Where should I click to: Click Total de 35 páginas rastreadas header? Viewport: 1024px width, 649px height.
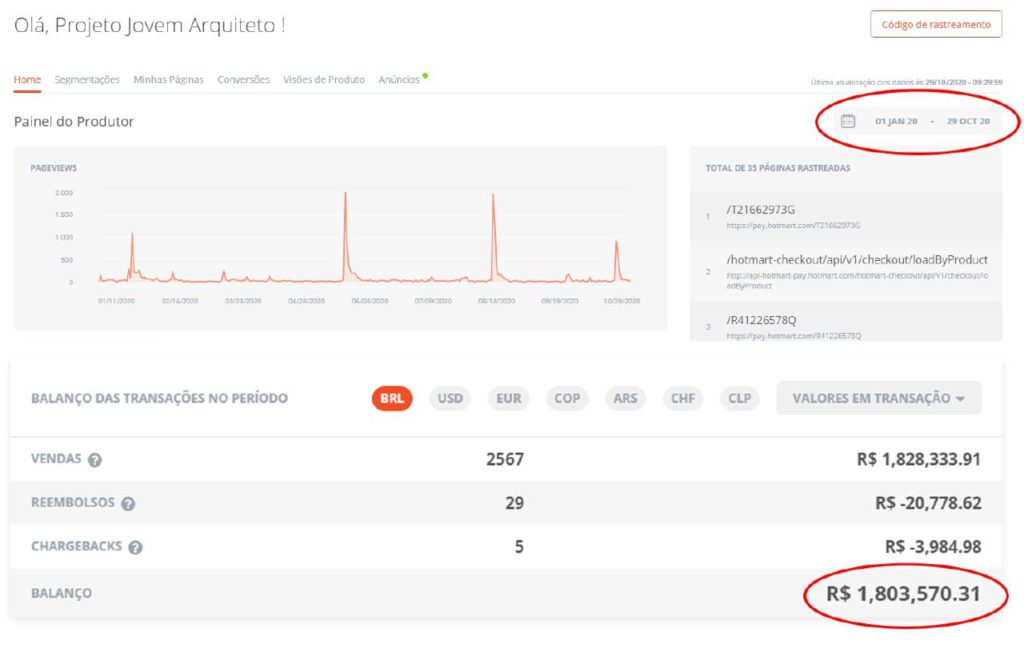point(778,168)
